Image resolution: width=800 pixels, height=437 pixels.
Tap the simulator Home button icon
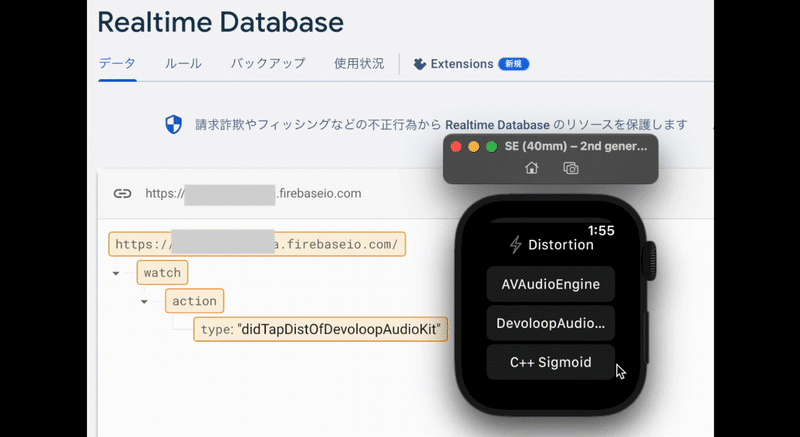coord(532,168)
